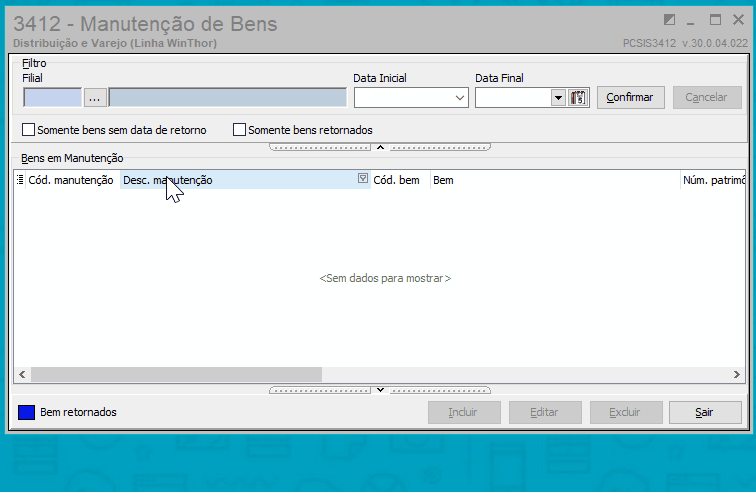
Task: Open the Filial lookup ellipsis button
Action: coord(95,97)
